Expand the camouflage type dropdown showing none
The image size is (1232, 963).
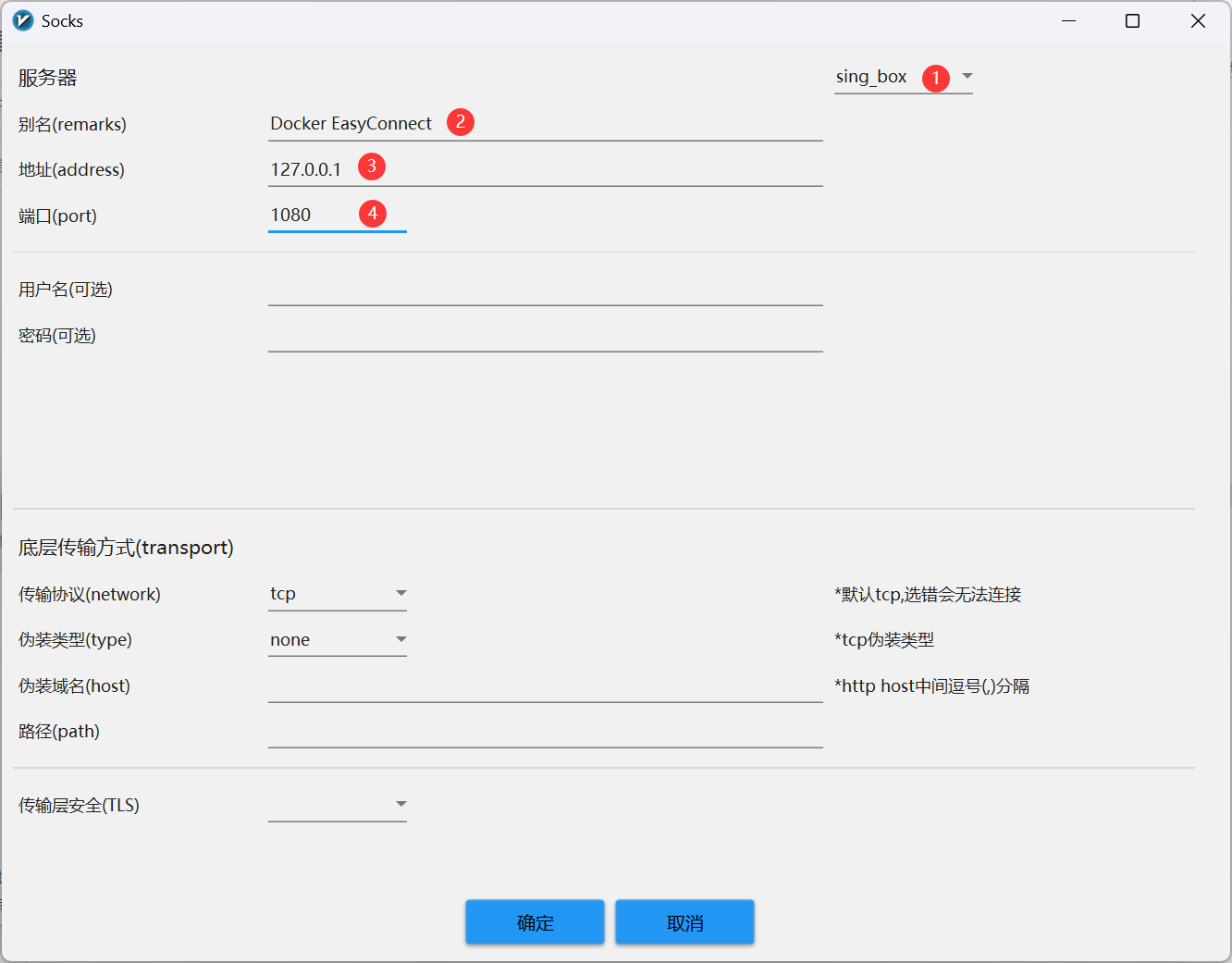point(338,640)
